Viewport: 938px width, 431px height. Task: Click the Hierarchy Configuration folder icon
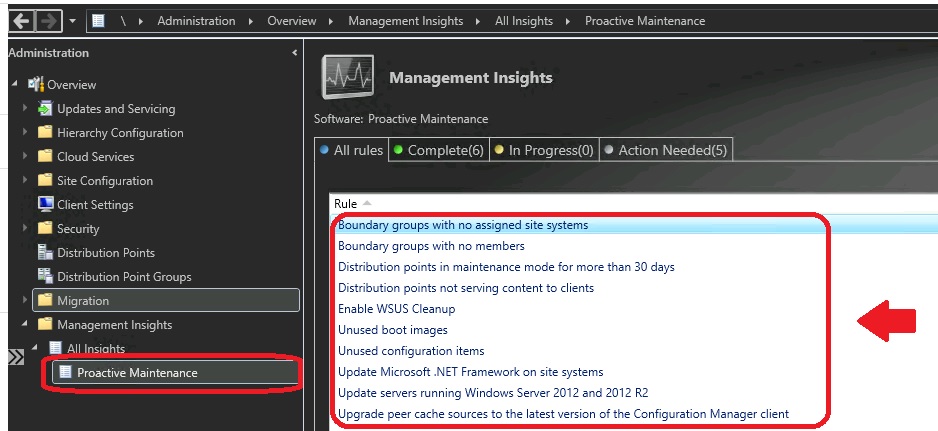coord(45,132)
